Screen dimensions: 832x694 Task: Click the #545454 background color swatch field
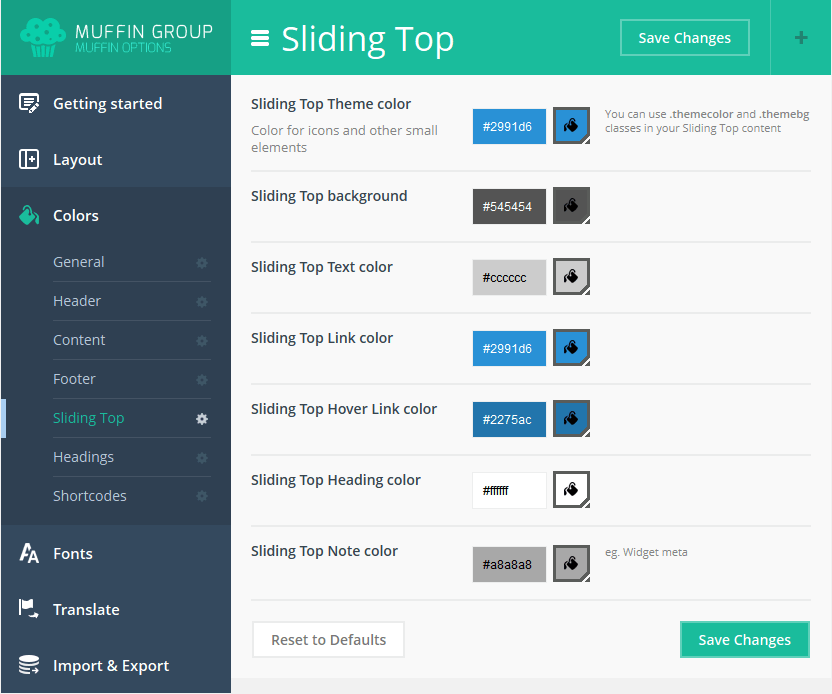(x=509, y=206)
